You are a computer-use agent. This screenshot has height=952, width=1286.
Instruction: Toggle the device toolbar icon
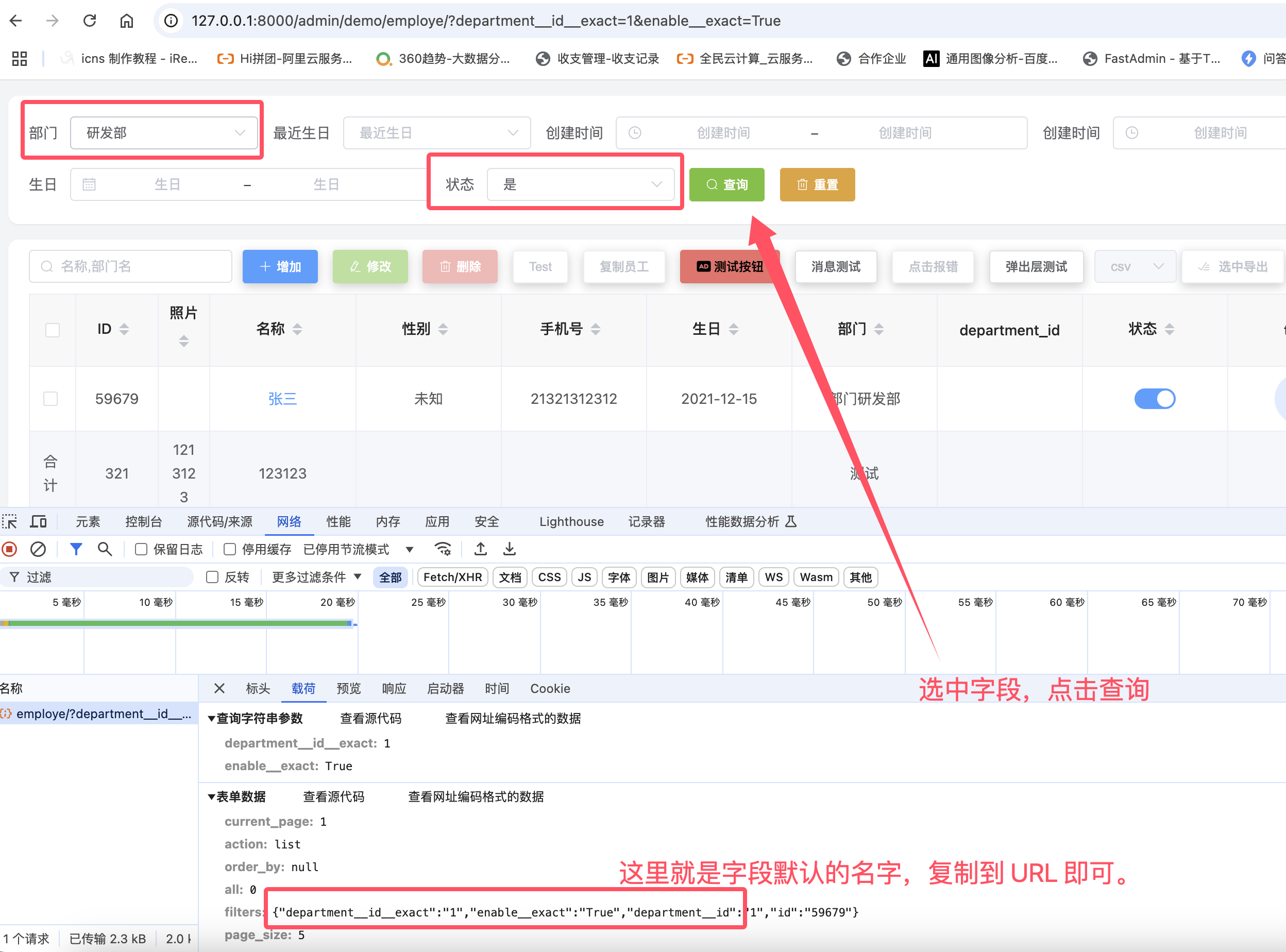point(39,521)
